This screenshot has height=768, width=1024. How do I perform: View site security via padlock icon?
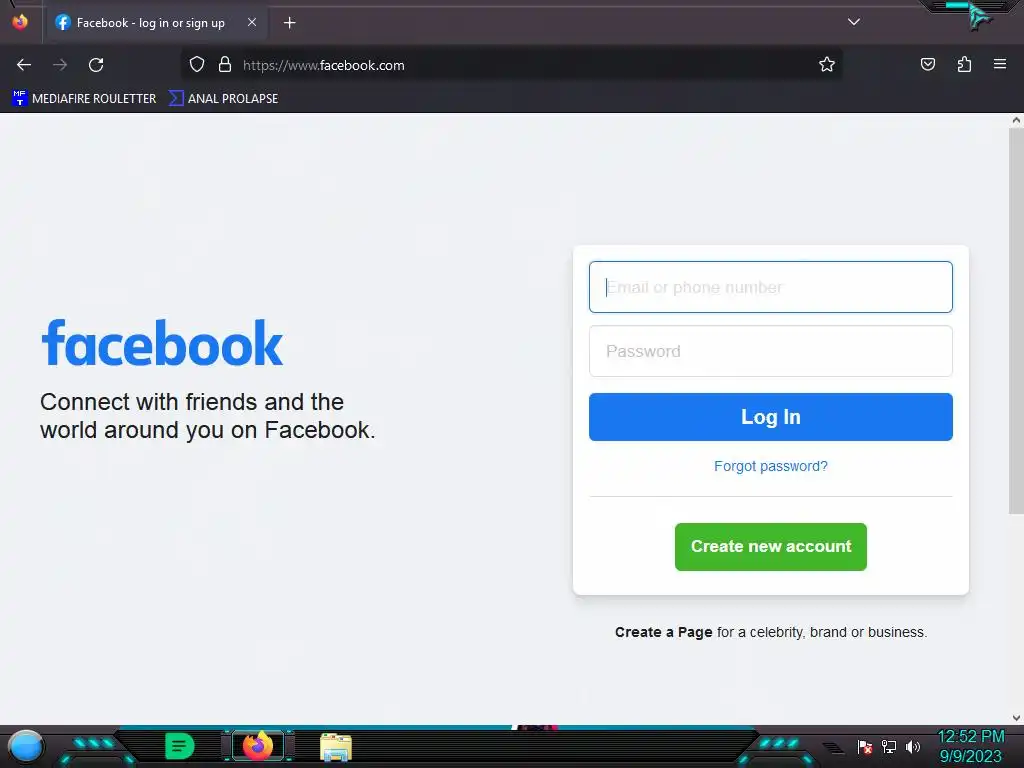click(x=225, y=64)
